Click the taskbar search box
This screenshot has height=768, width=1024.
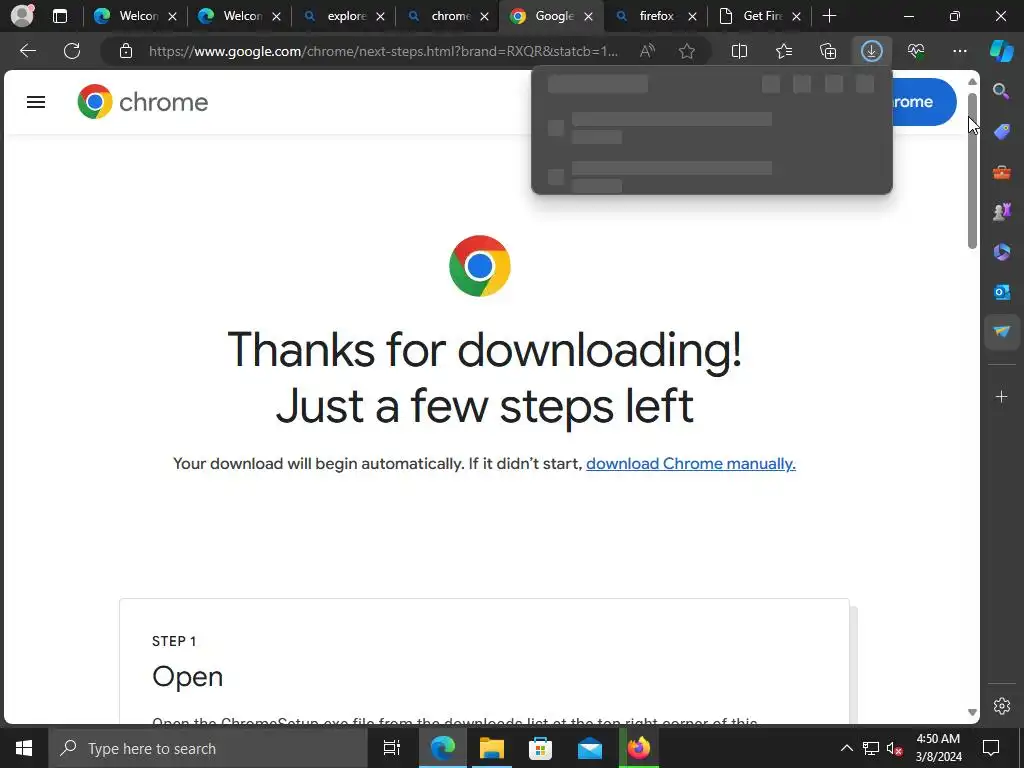(x=208, y=748)
